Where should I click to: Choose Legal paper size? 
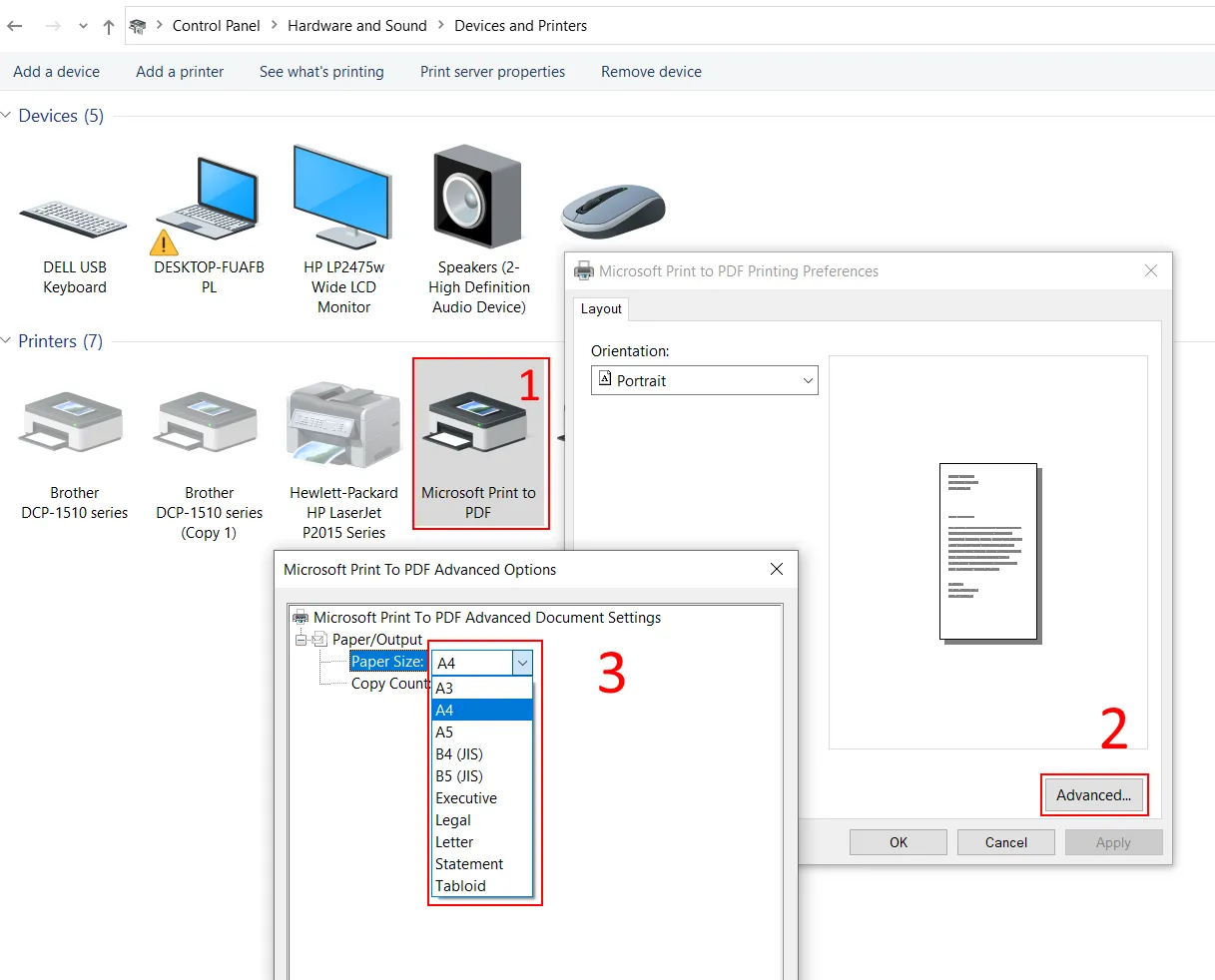pos(482,819)
